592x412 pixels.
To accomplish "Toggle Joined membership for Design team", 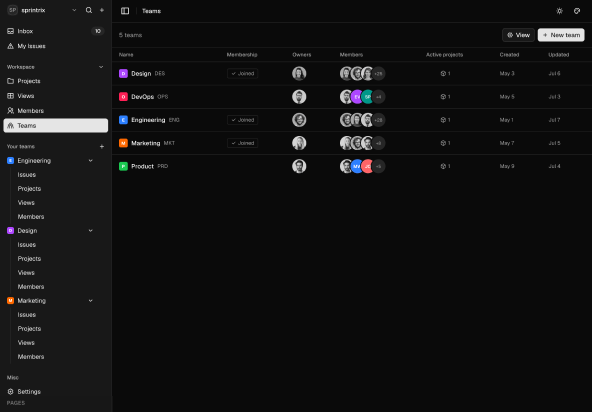I will click(x=242, y=73).
